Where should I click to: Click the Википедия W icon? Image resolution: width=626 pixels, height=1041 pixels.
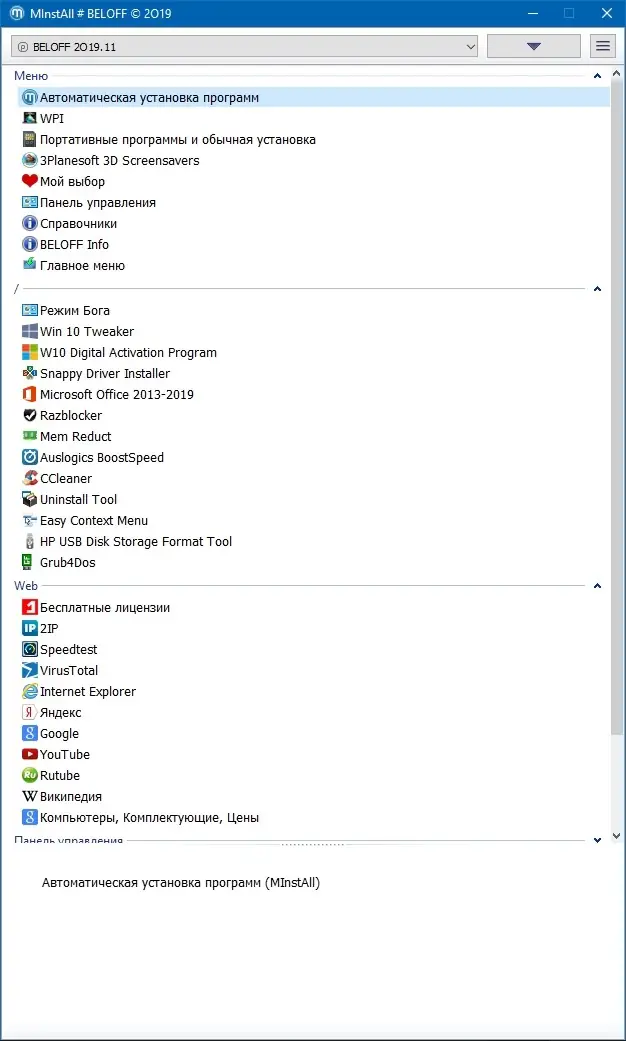click(29, 797)
